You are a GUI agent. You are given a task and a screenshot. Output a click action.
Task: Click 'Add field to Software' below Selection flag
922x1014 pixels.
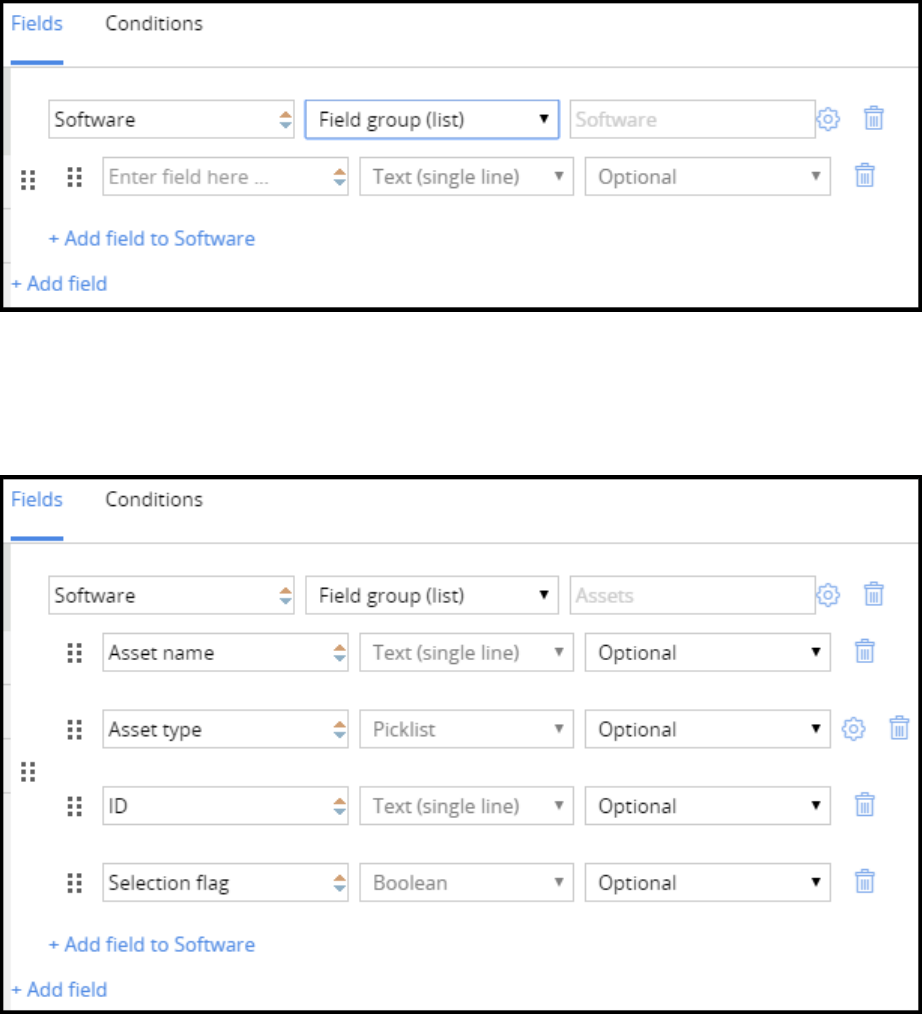pos(152,944)
